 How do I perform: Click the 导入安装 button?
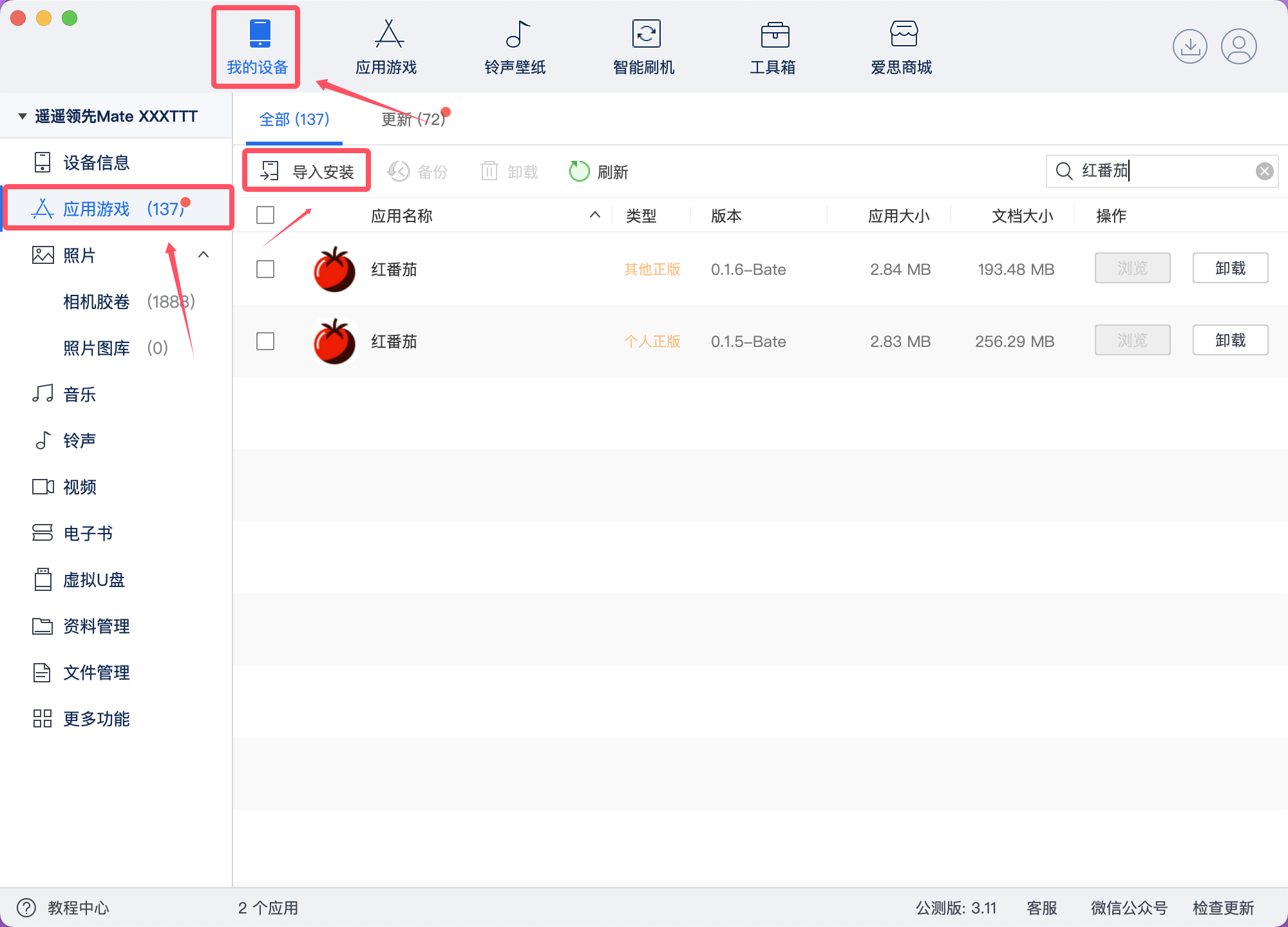coord(307,171)
